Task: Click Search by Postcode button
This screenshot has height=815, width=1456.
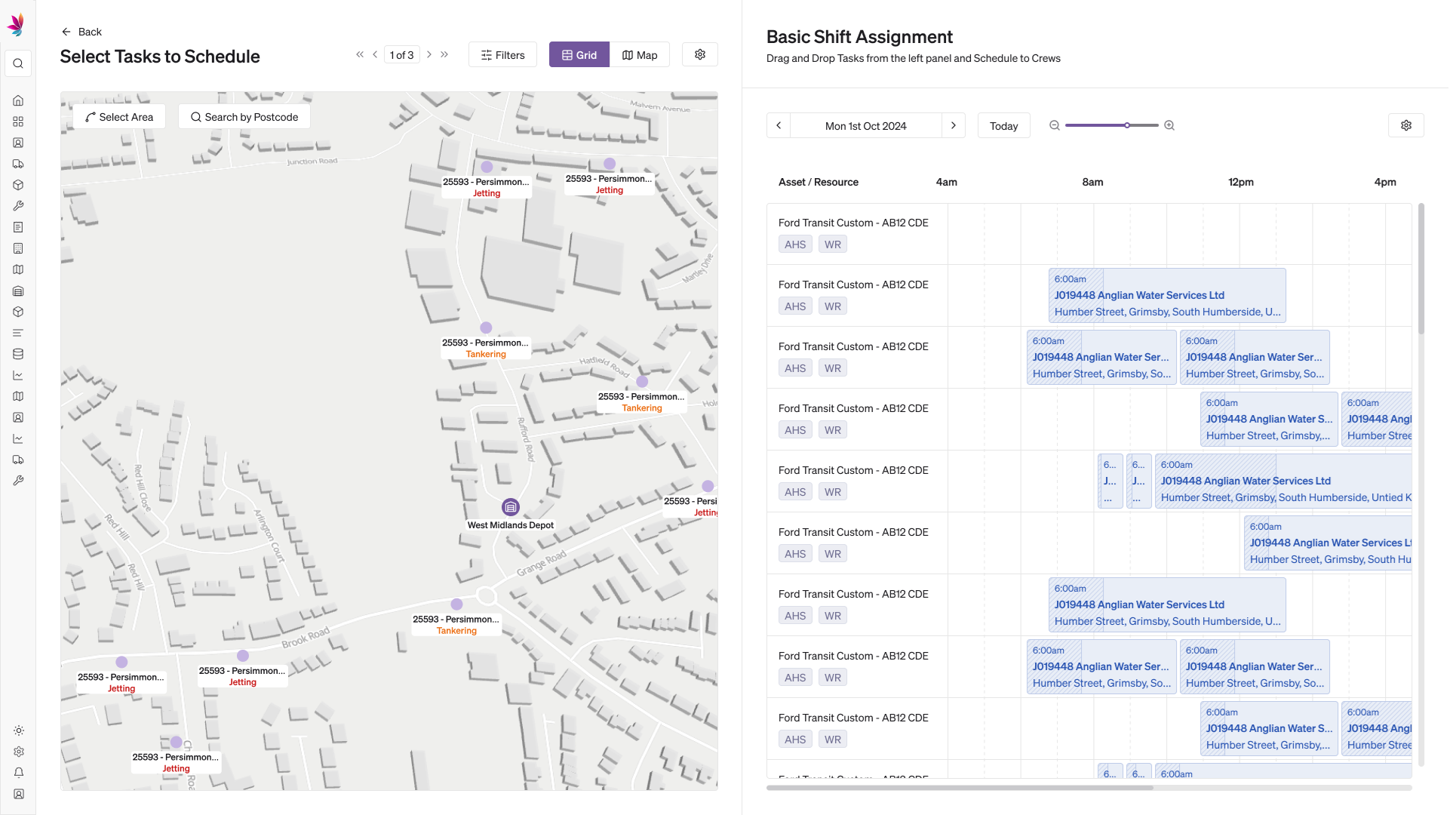Action: [244, 117]
